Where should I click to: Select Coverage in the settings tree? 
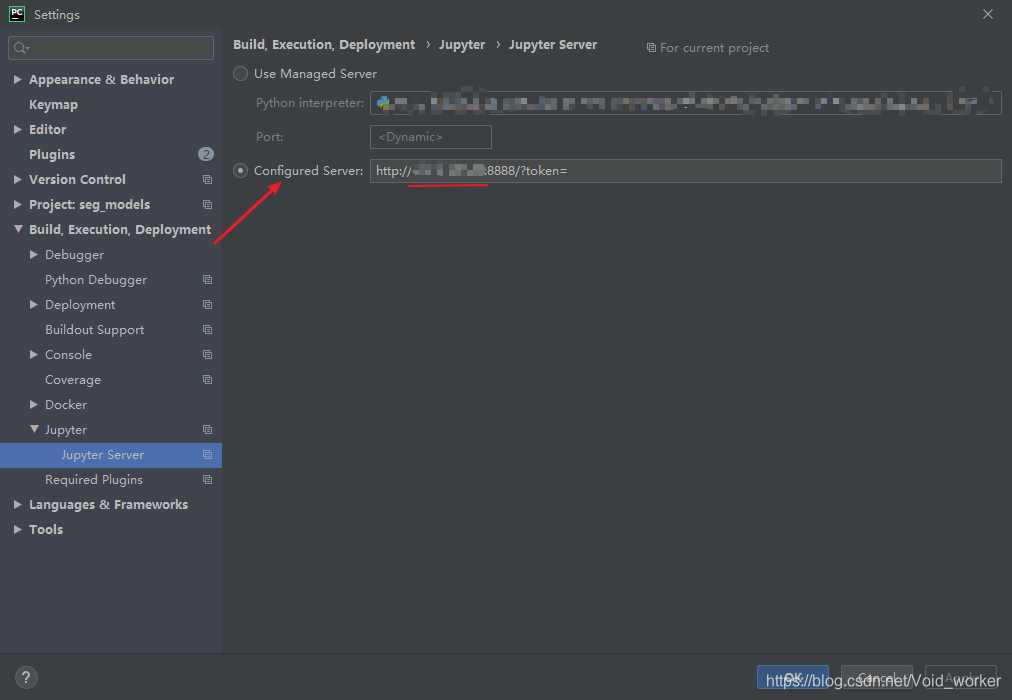point(73,380)
